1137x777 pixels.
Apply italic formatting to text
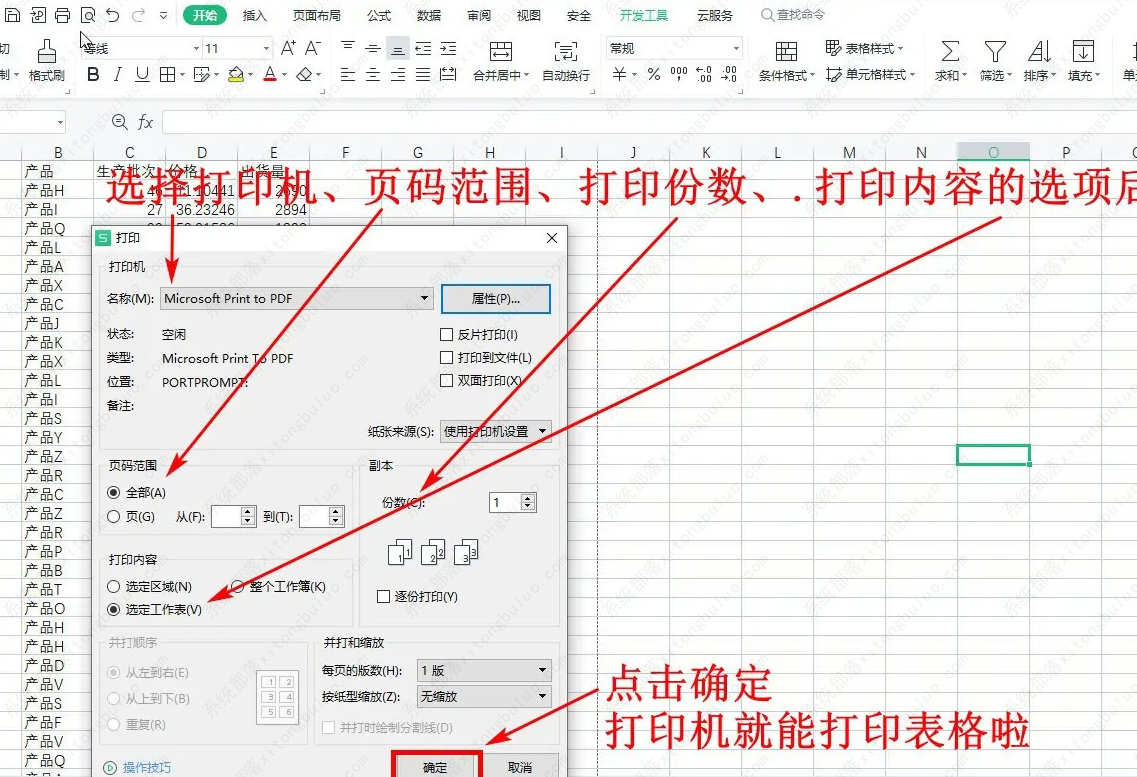118,75
